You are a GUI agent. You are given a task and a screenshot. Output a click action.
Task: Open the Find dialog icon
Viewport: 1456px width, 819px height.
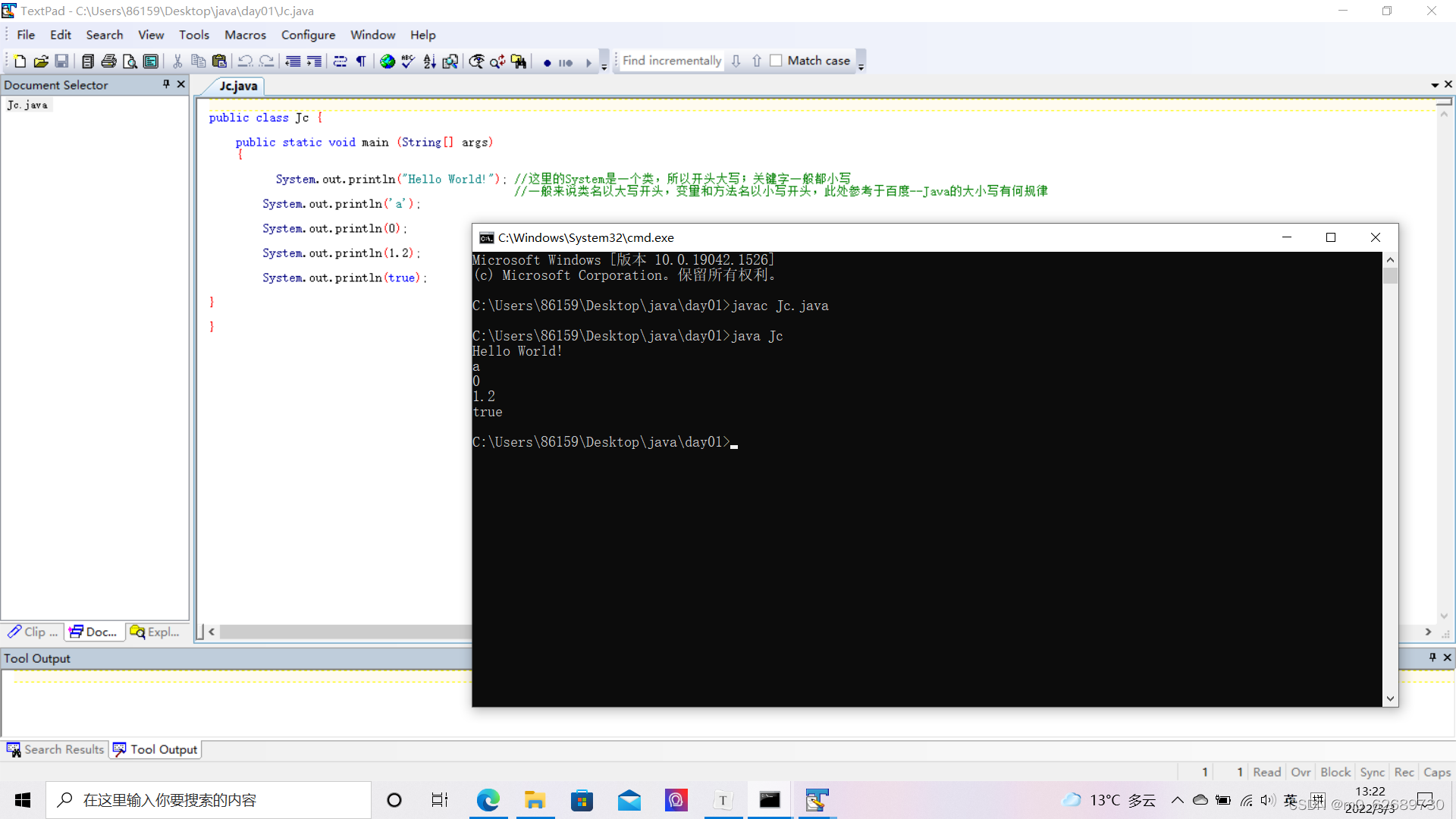(476, 61)
